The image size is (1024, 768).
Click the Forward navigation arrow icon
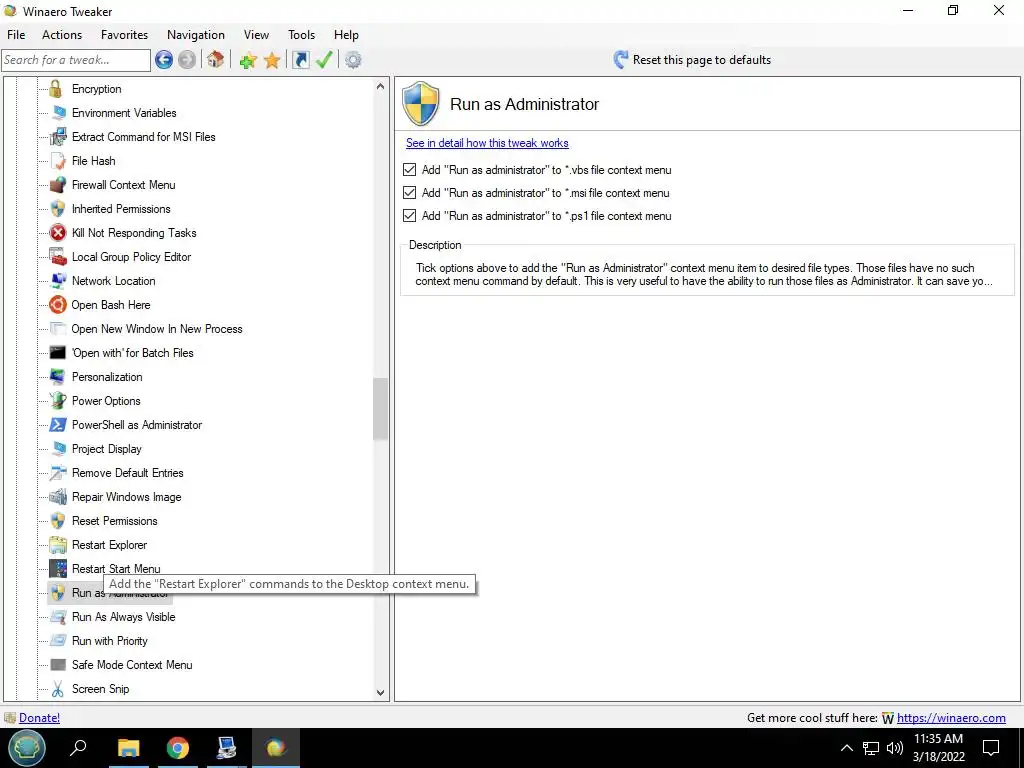tap(187, 60)
